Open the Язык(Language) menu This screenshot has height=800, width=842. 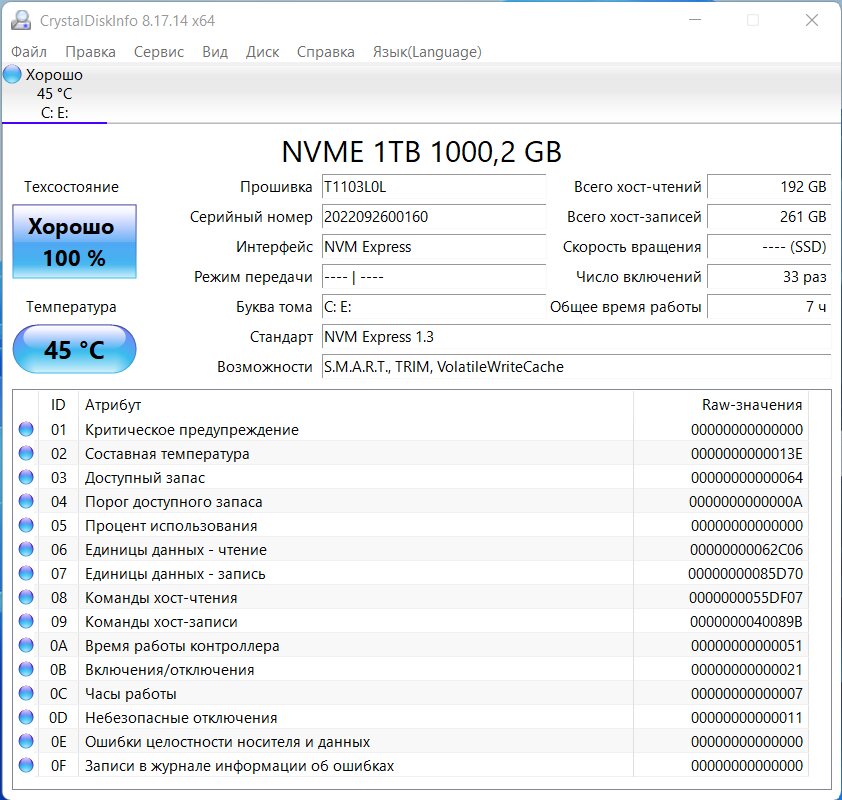(x=427, y=52)
